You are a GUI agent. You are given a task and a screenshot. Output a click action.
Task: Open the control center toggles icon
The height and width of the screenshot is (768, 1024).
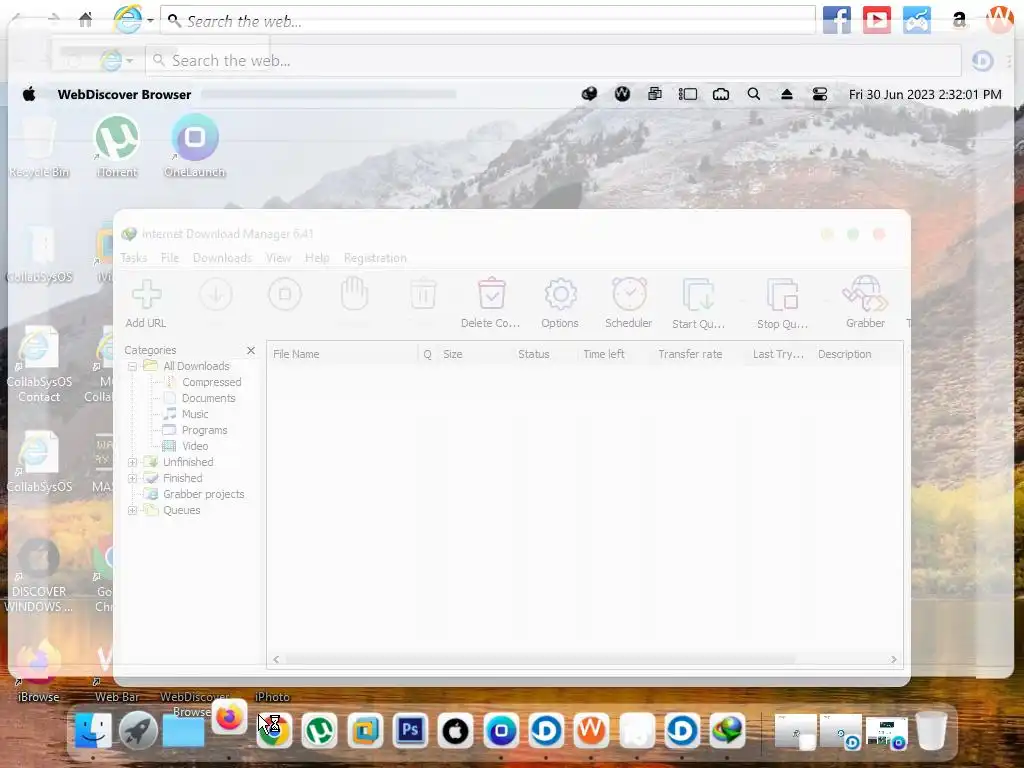point(820,94)
